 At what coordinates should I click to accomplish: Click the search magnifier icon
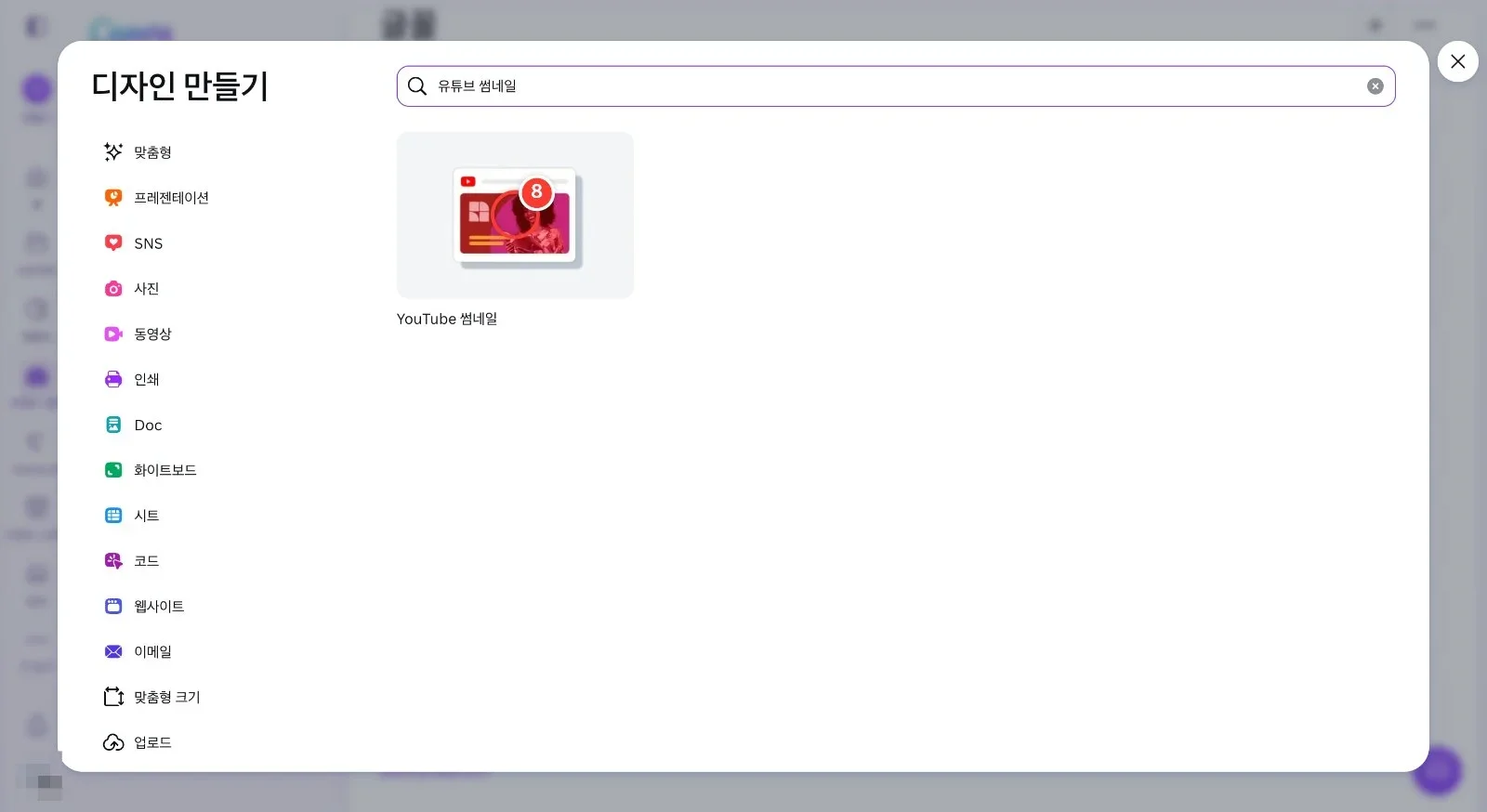tap(417, 86)
